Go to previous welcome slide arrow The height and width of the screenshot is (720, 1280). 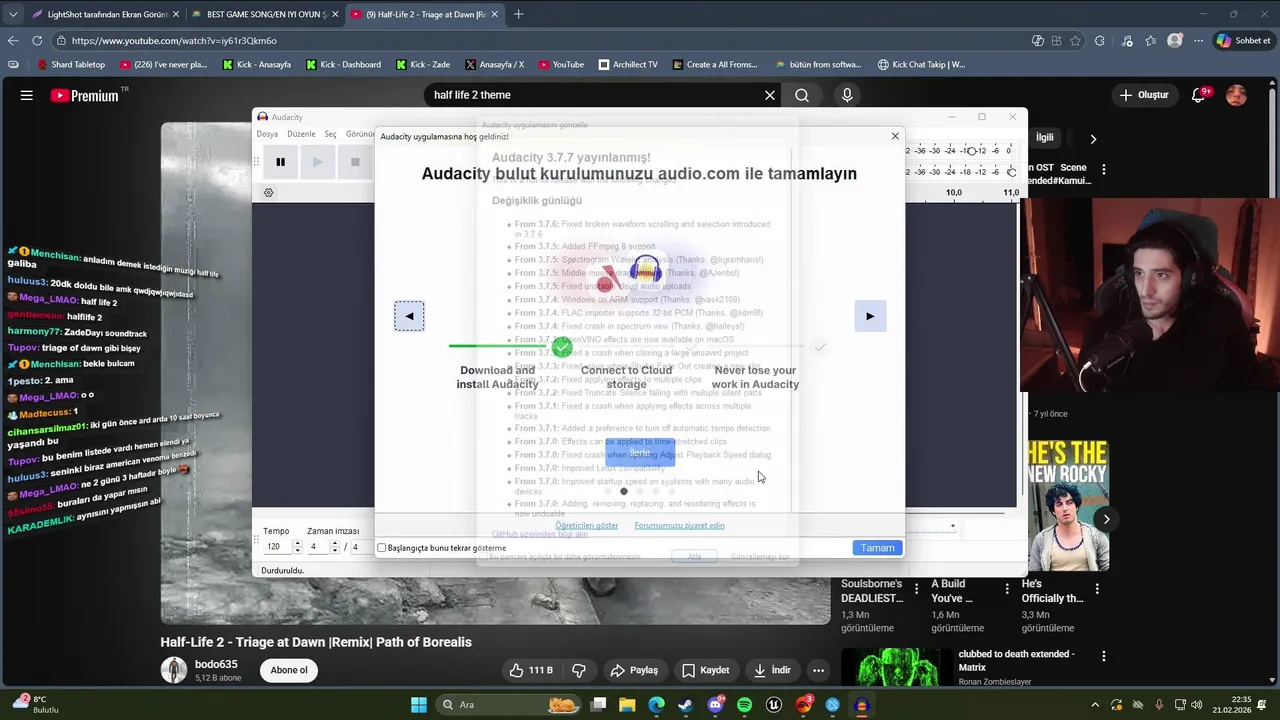[409, 316]
